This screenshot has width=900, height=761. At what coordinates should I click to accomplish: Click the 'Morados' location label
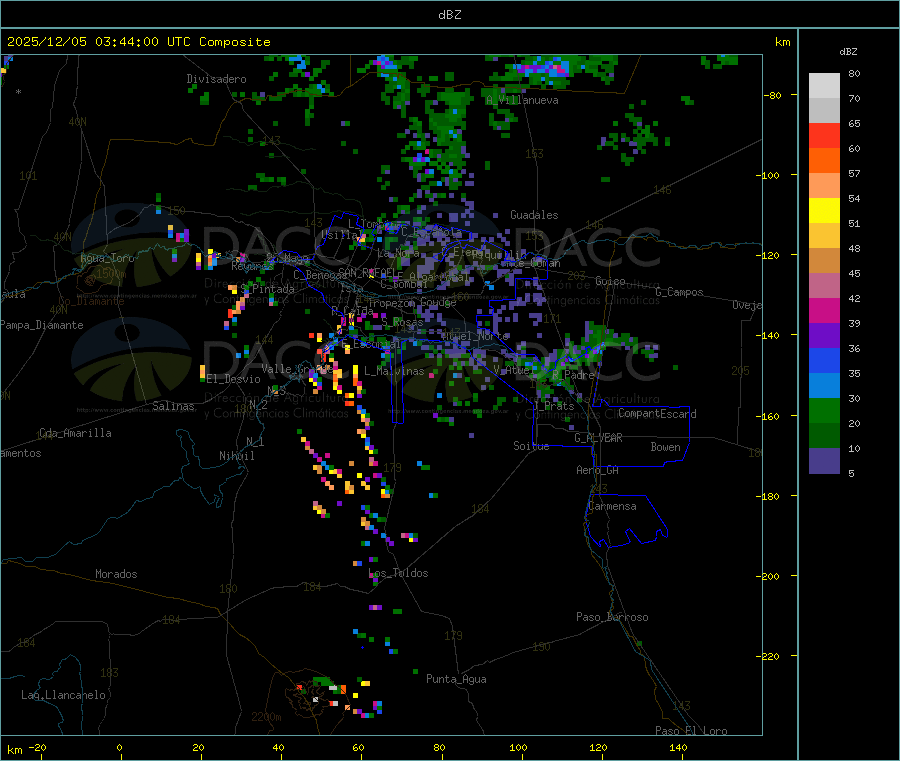[x=116, y=574]
